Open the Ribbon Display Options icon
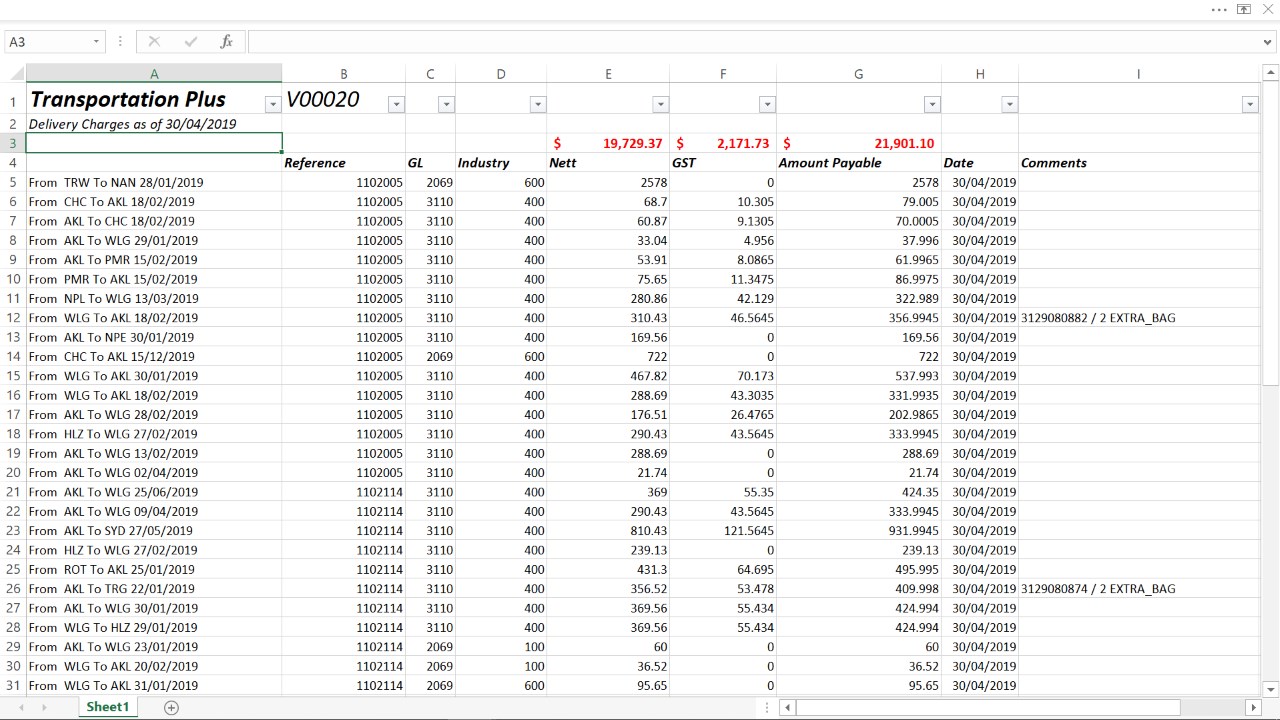Screen dimensions: 1280x720 tap(1243, 10)
